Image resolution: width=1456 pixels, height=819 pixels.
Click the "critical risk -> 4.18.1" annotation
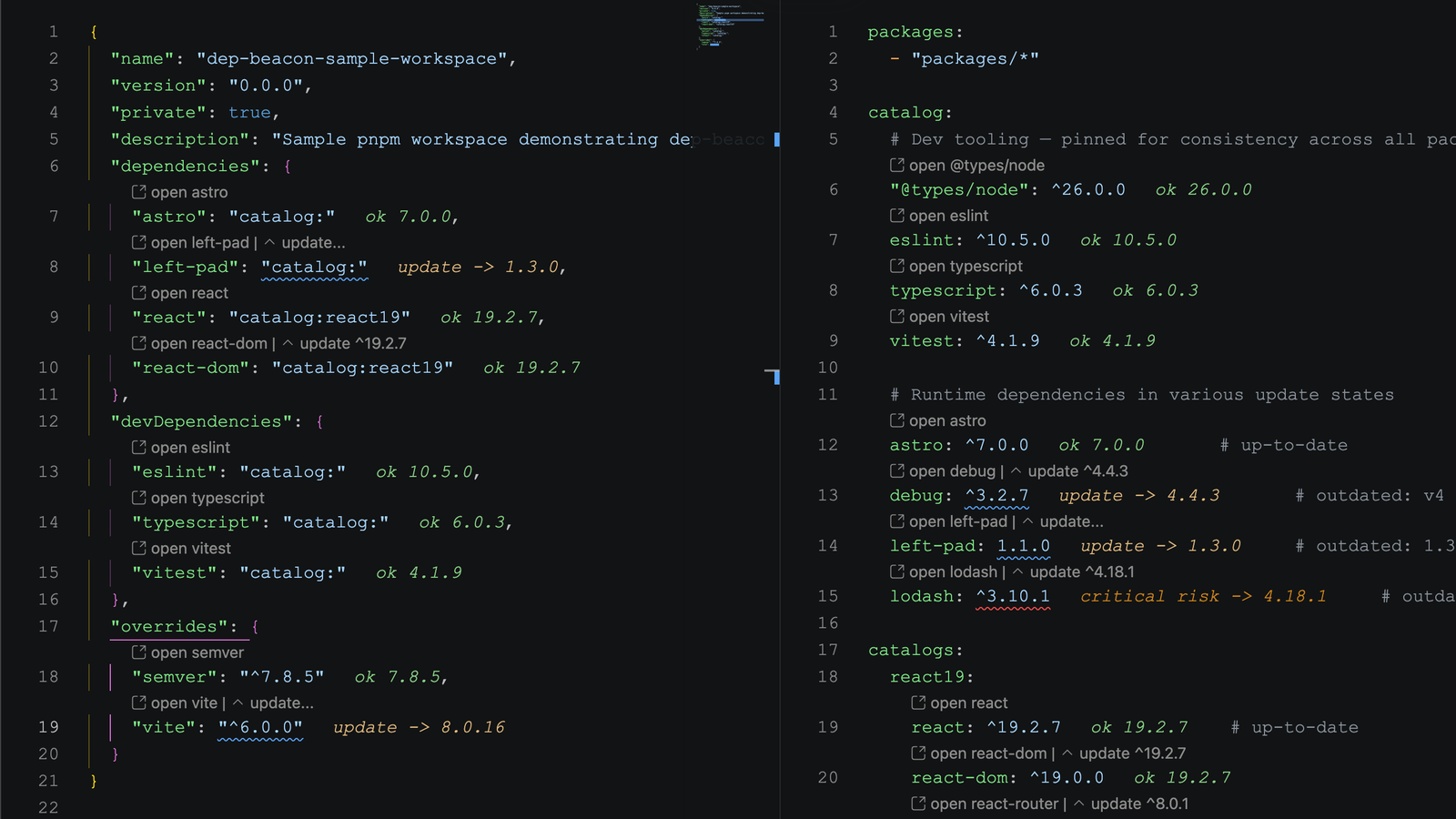pos(1203,596)
